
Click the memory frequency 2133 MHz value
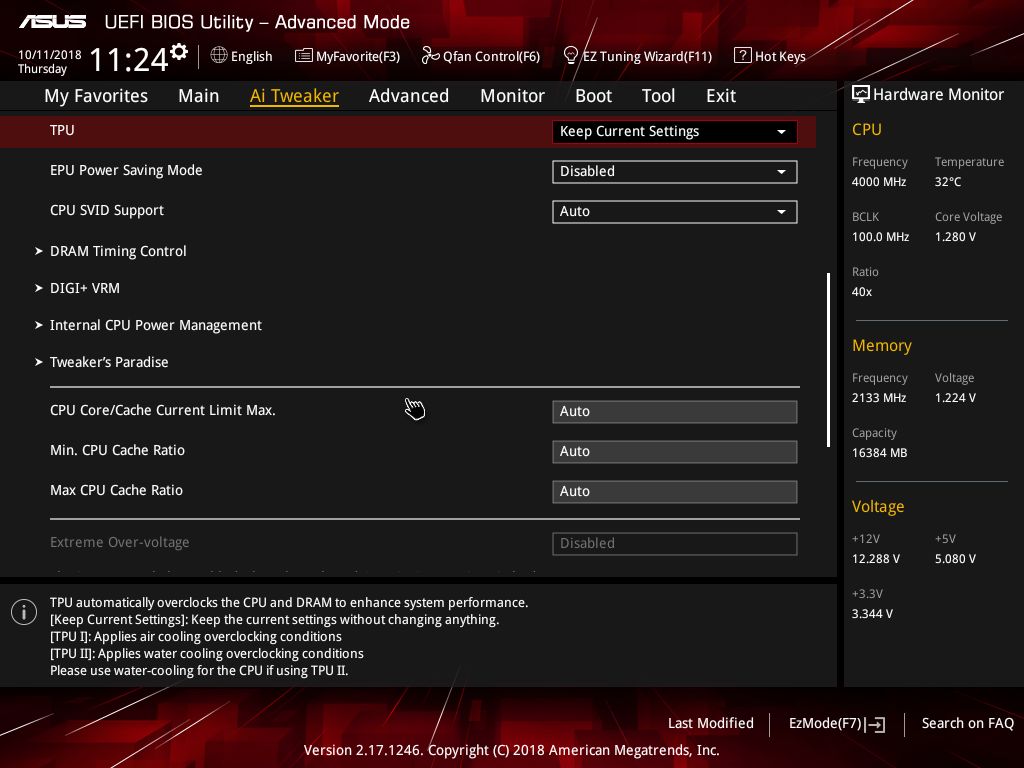(x=879, y=398)
